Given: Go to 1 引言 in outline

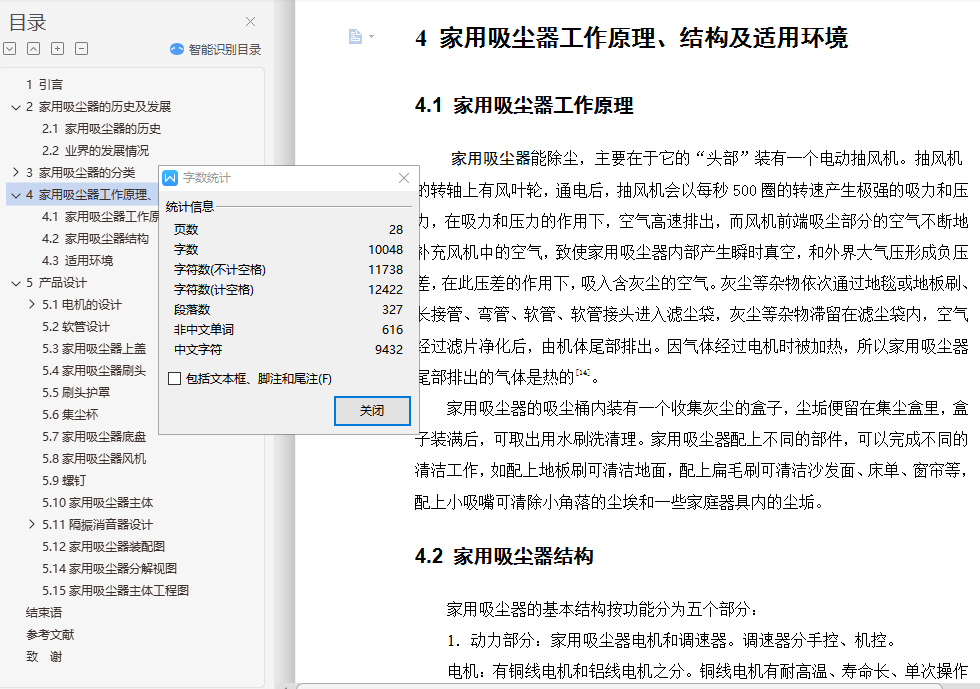Looking at the screenshot, I should tap(44, 84).
